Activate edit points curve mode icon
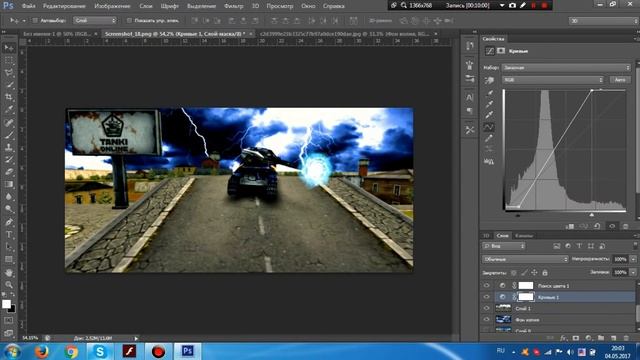The height and width of the screenshot is (360, 640). pos(489,127)
